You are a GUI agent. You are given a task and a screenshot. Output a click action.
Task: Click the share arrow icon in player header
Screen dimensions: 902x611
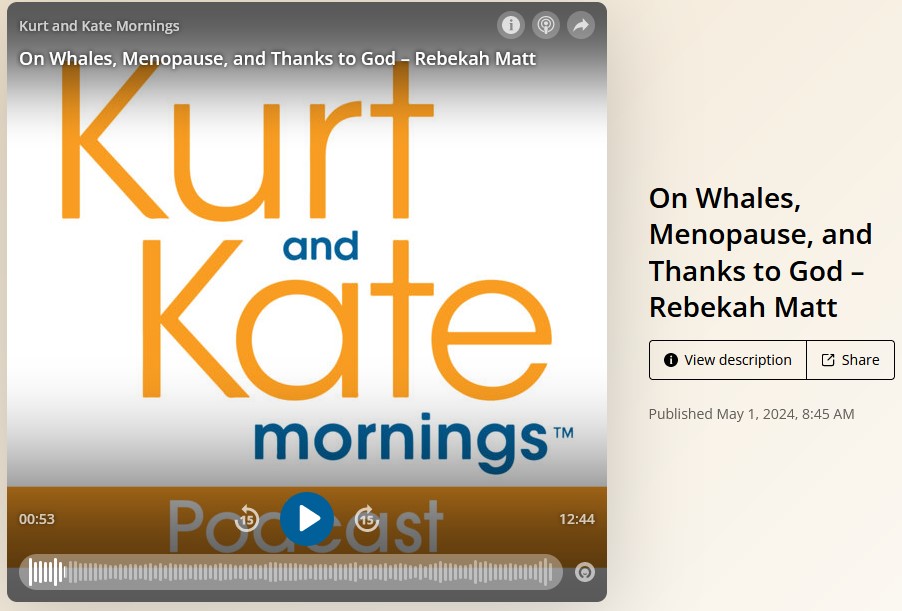(x=581, y=25)
